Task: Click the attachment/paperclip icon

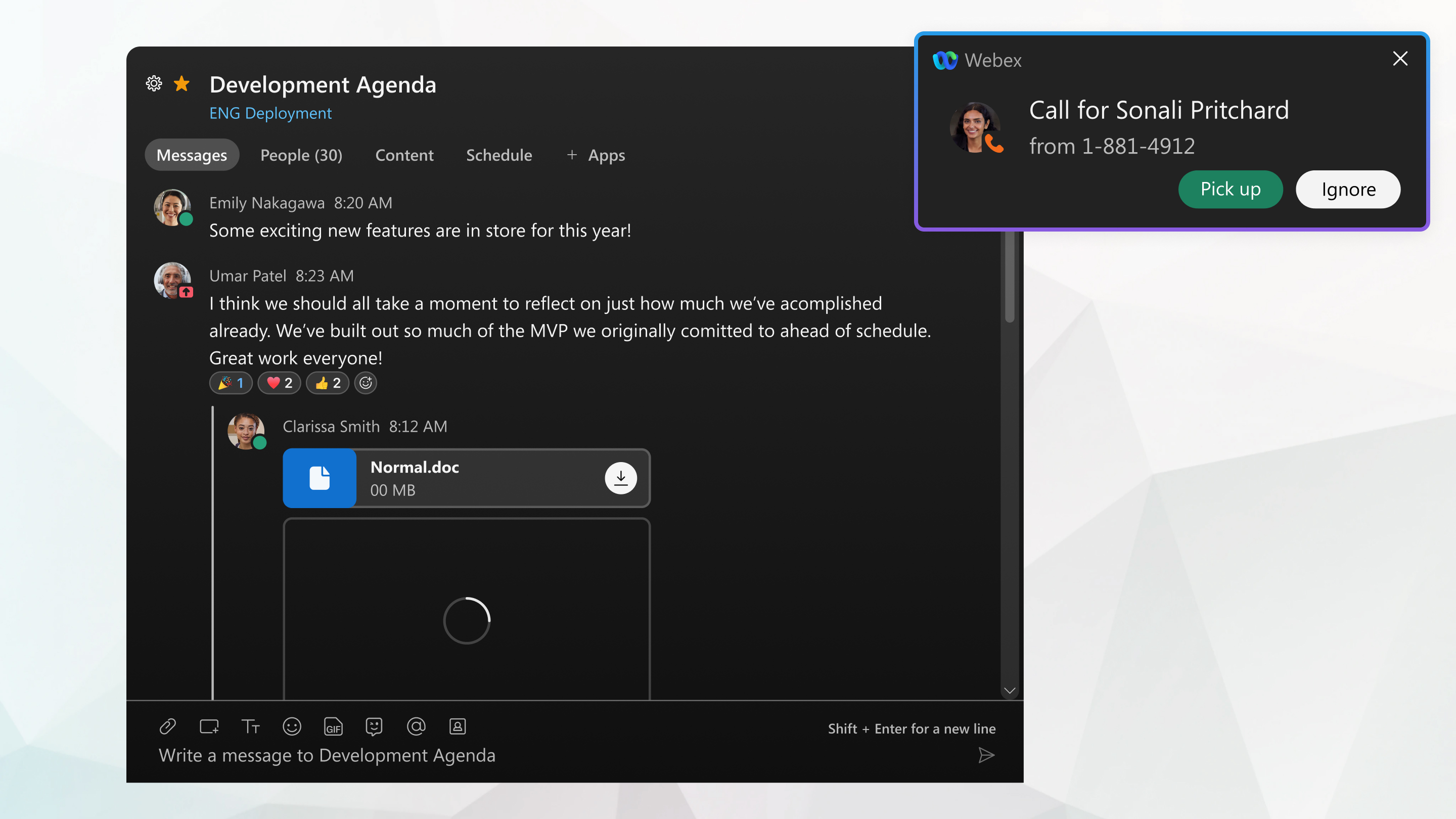Action: pos(168,727)
